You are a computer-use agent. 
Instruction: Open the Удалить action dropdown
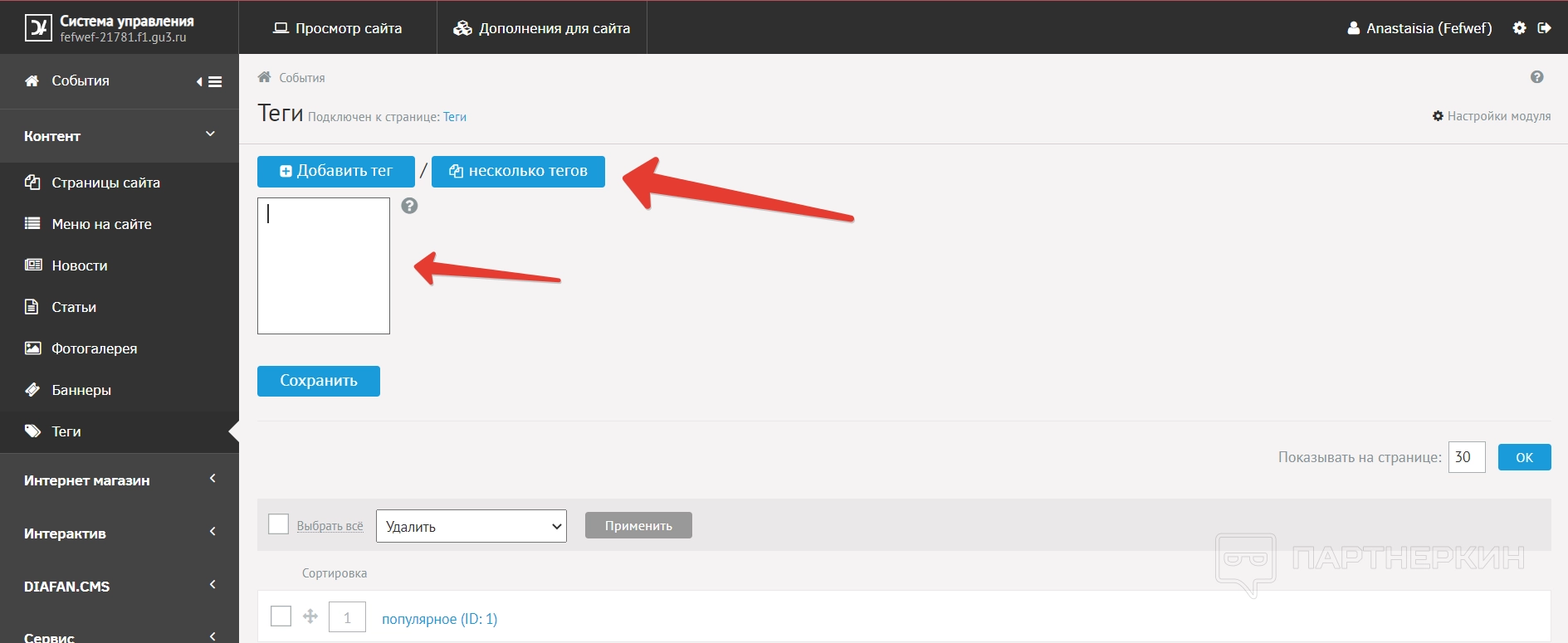471,526
